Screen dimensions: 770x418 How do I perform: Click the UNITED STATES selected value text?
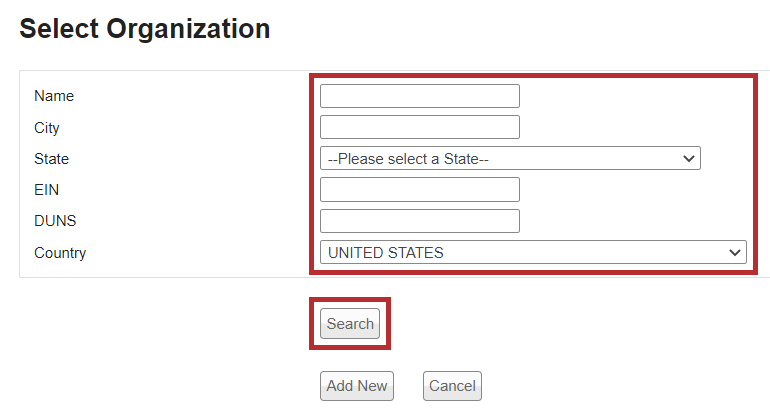point(386,253)
